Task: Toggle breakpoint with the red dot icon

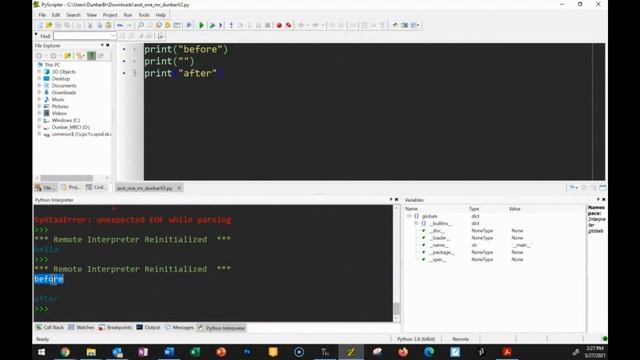Action: tap(279, 25)
